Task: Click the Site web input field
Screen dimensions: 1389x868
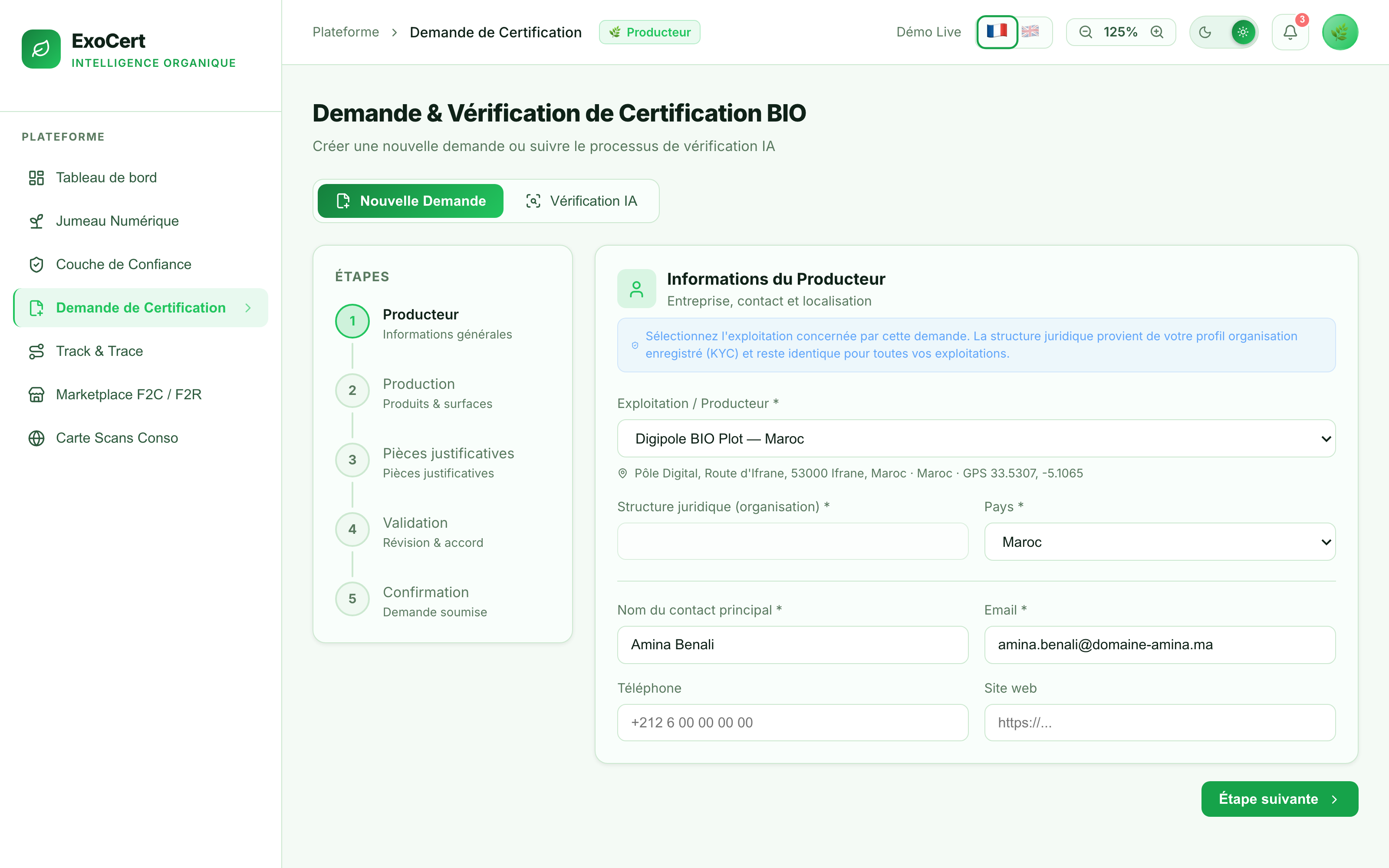Action: pyautogui.click(x=1159, y=723)
